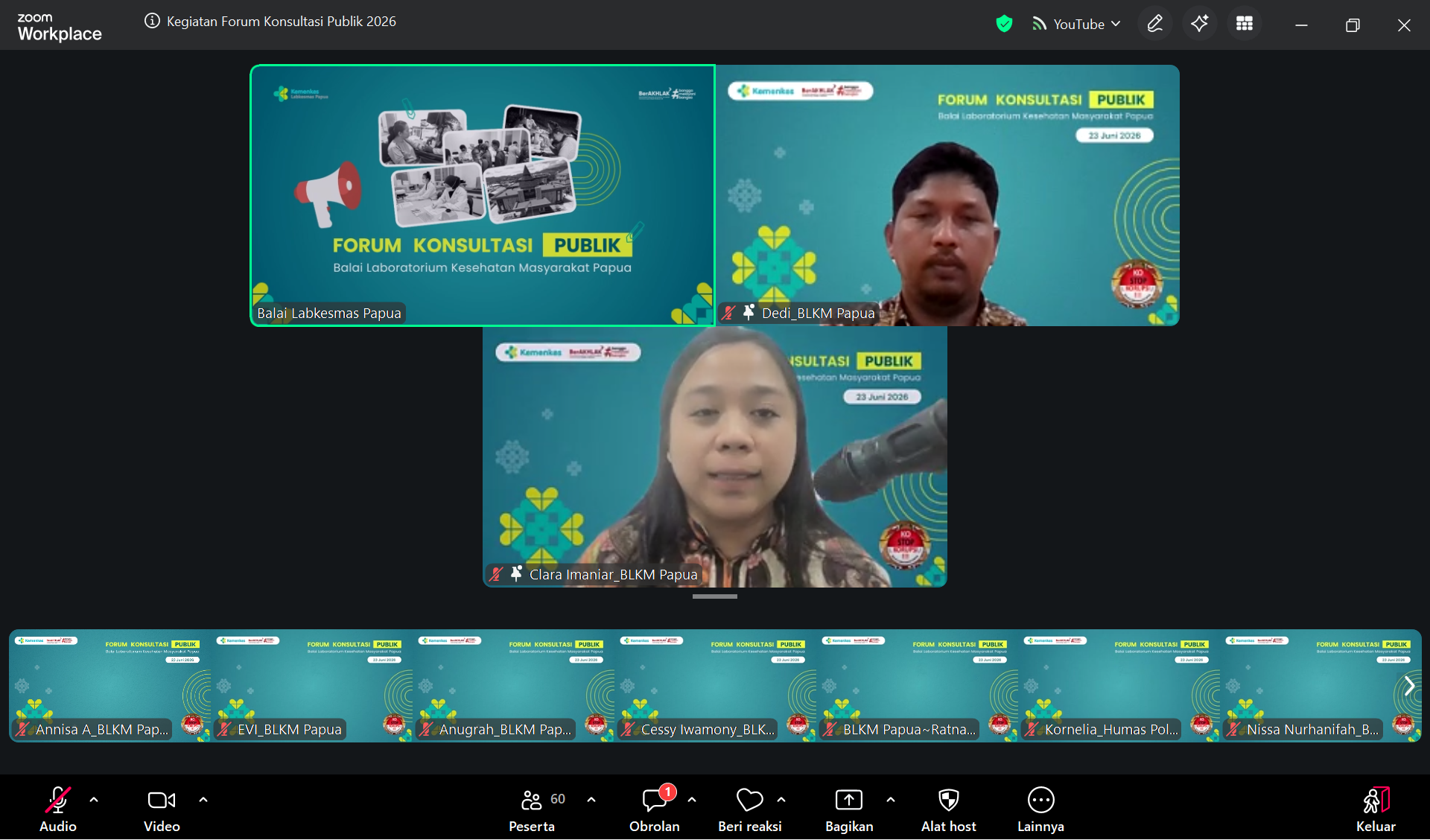Click the annotate pencil icon
Image resolution: width=1430 pixels, height=840 pixels.
(1155, 24)
